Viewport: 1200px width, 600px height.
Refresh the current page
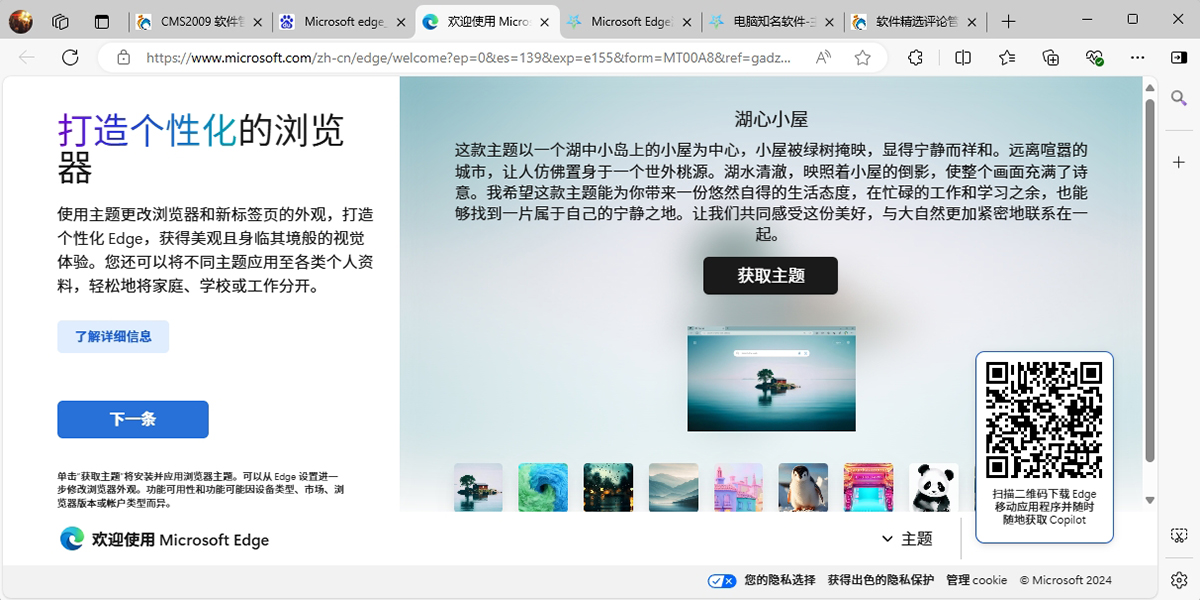(70, 58)
